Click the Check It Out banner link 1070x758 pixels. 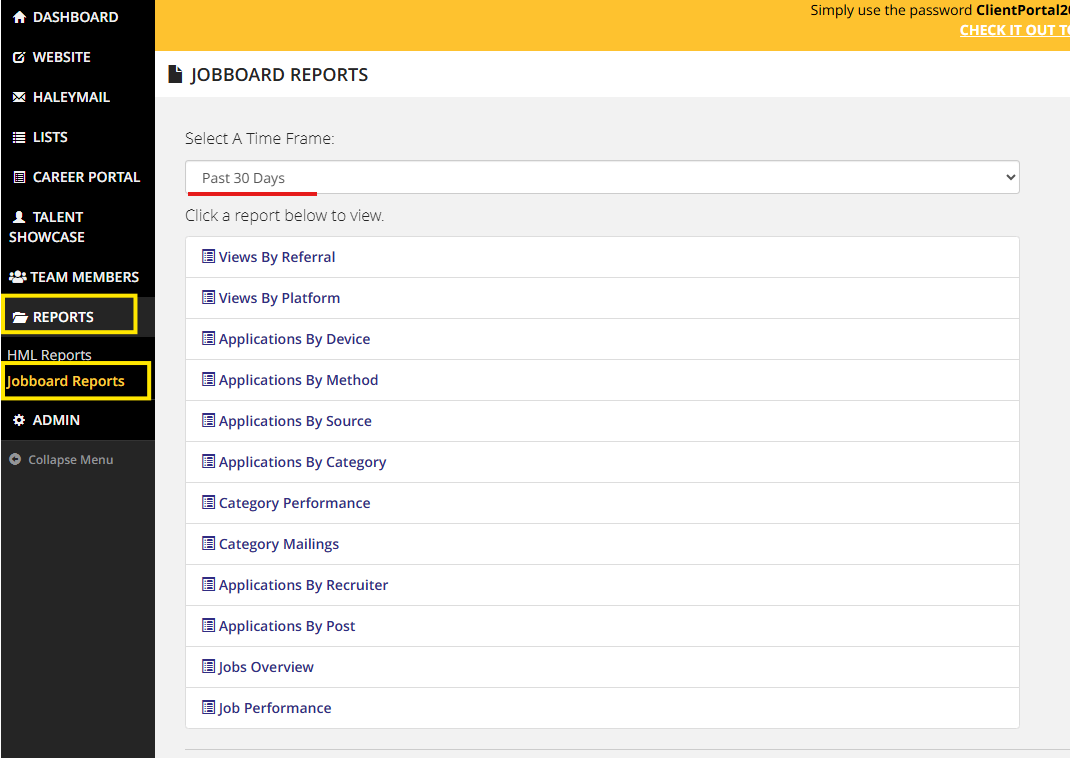(x=1014, y=30)
